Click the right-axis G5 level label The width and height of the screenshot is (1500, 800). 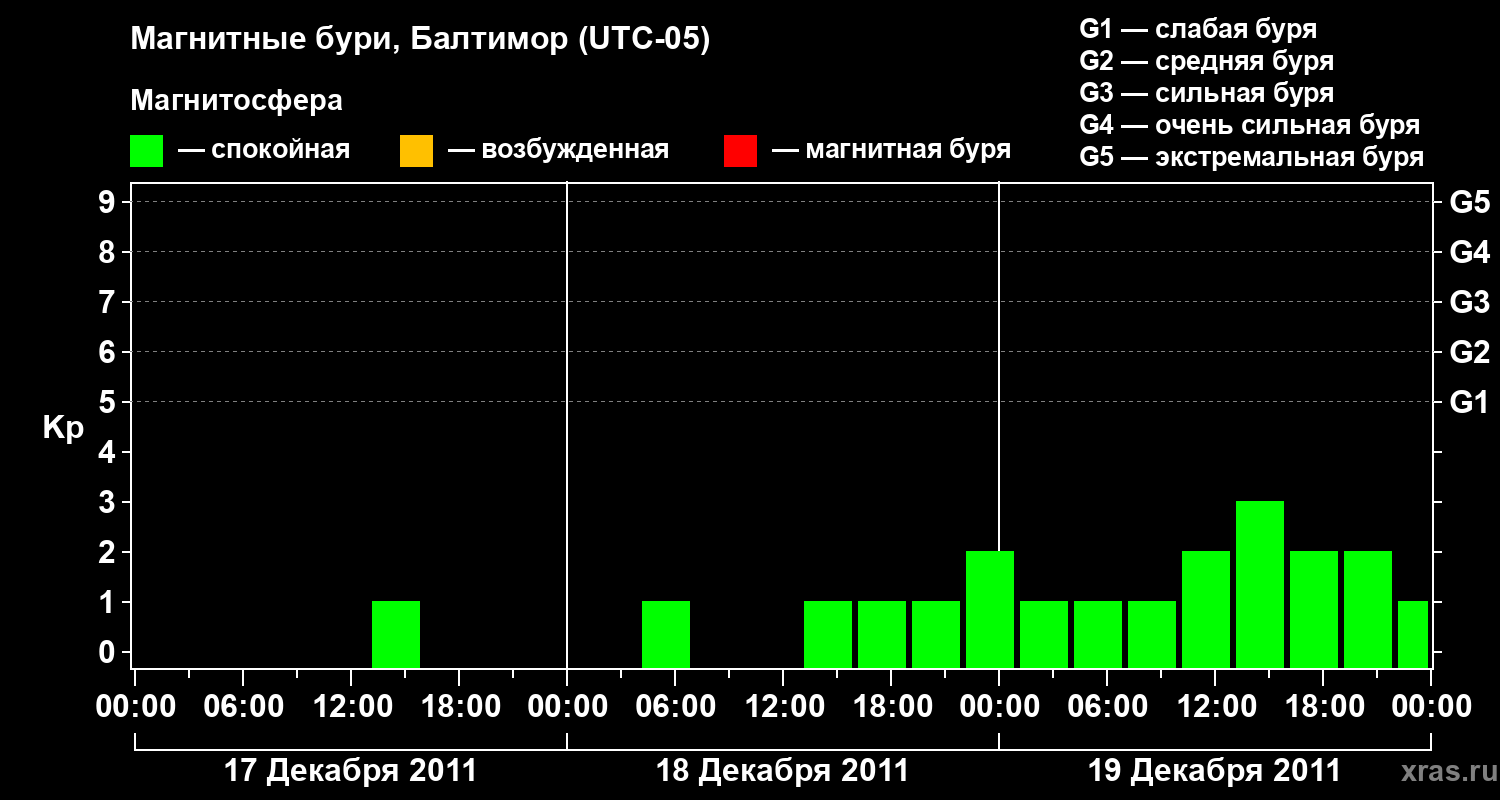click(x=1470, y=203)
